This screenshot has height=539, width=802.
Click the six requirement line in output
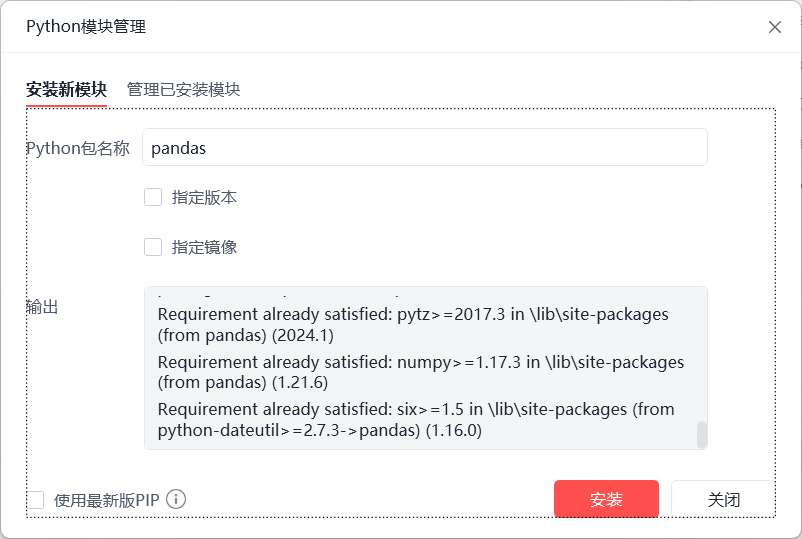416,420
